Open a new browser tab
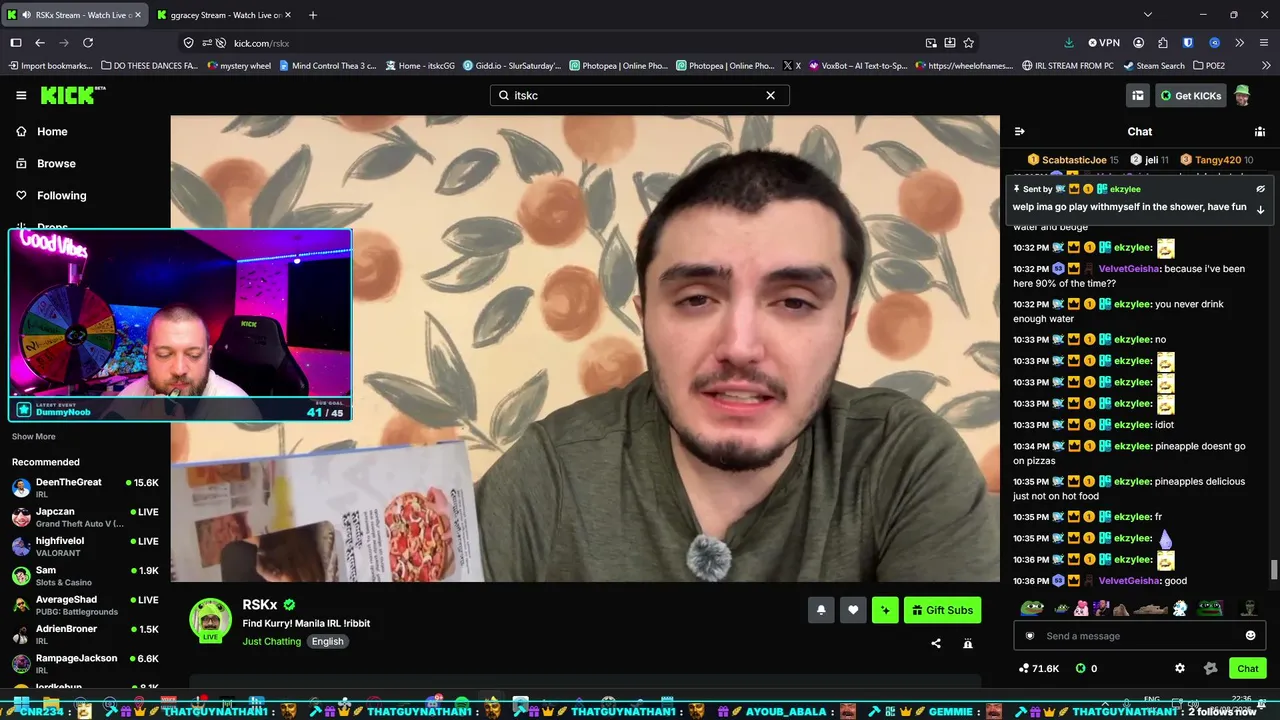The height and width of the screenshot is (720, 1280). 313,15
